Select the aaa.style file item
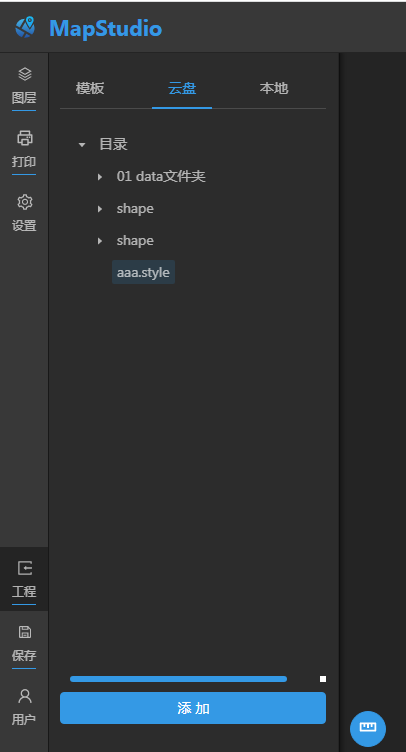 click(143, 272)
